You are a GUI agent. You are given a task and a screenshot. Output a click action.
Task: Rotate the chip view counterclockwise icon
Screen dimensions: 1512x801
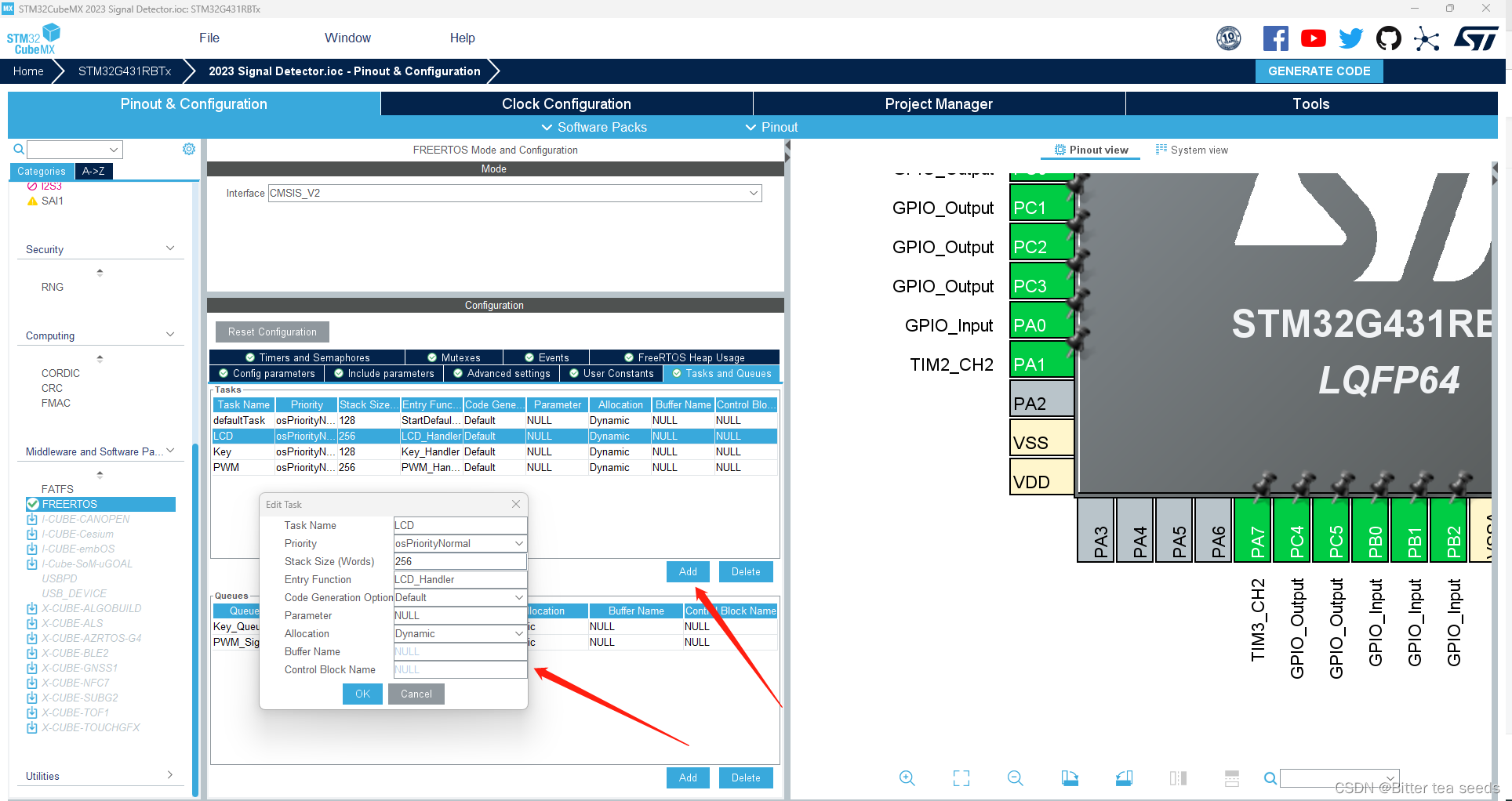[x=1124, y=777]
